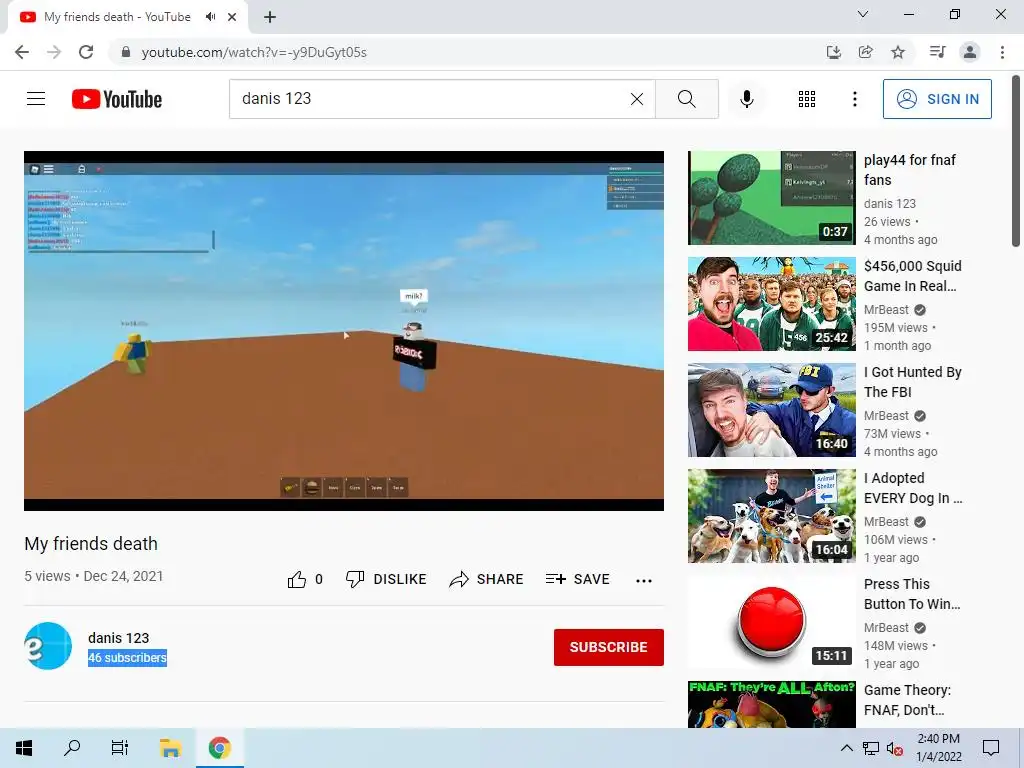
Task: Open media controls in Chrome toolbar
Action: 937,52
